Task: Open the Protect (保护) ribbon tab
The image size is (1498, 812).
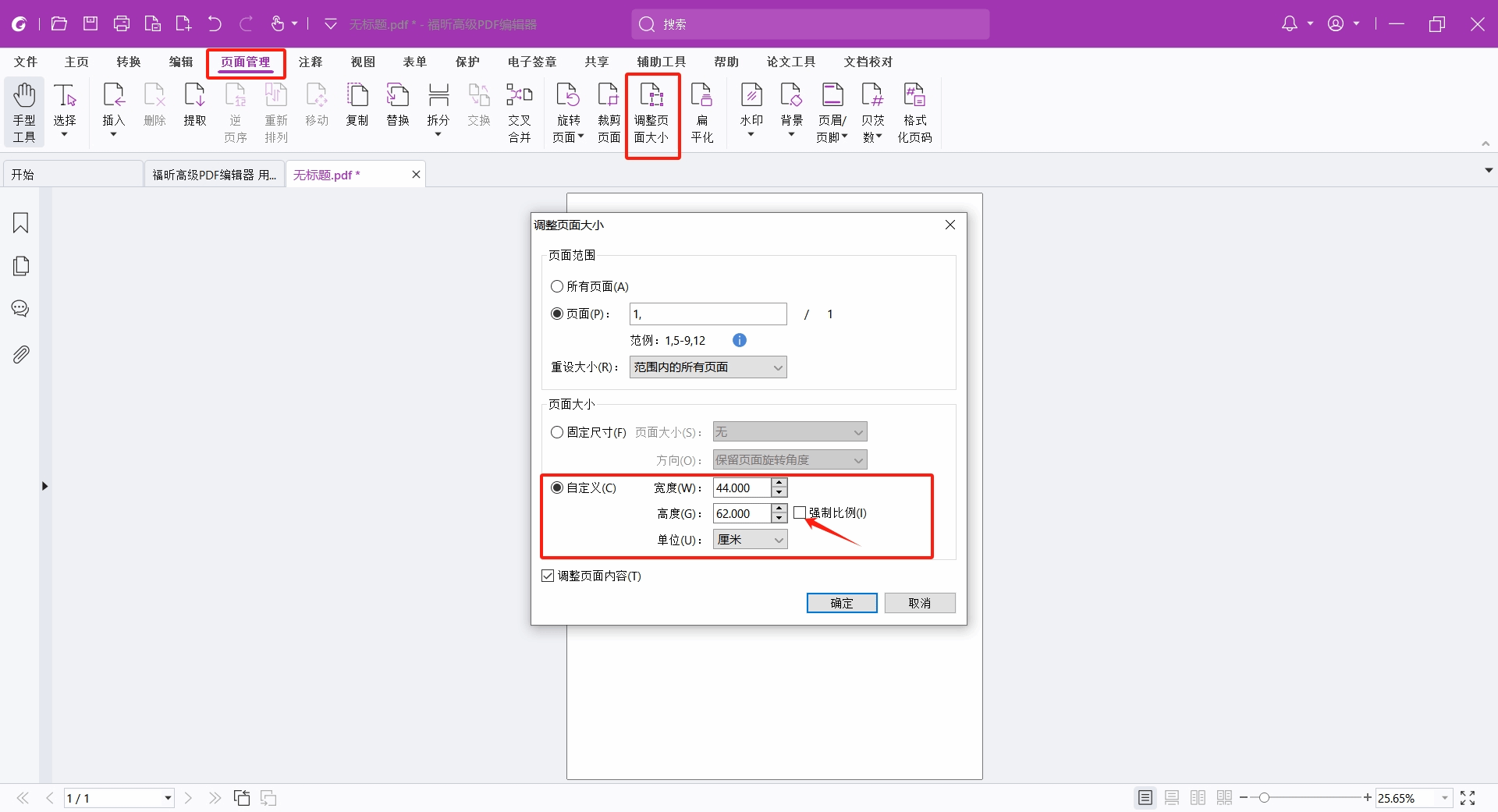Action: point(467,62)
